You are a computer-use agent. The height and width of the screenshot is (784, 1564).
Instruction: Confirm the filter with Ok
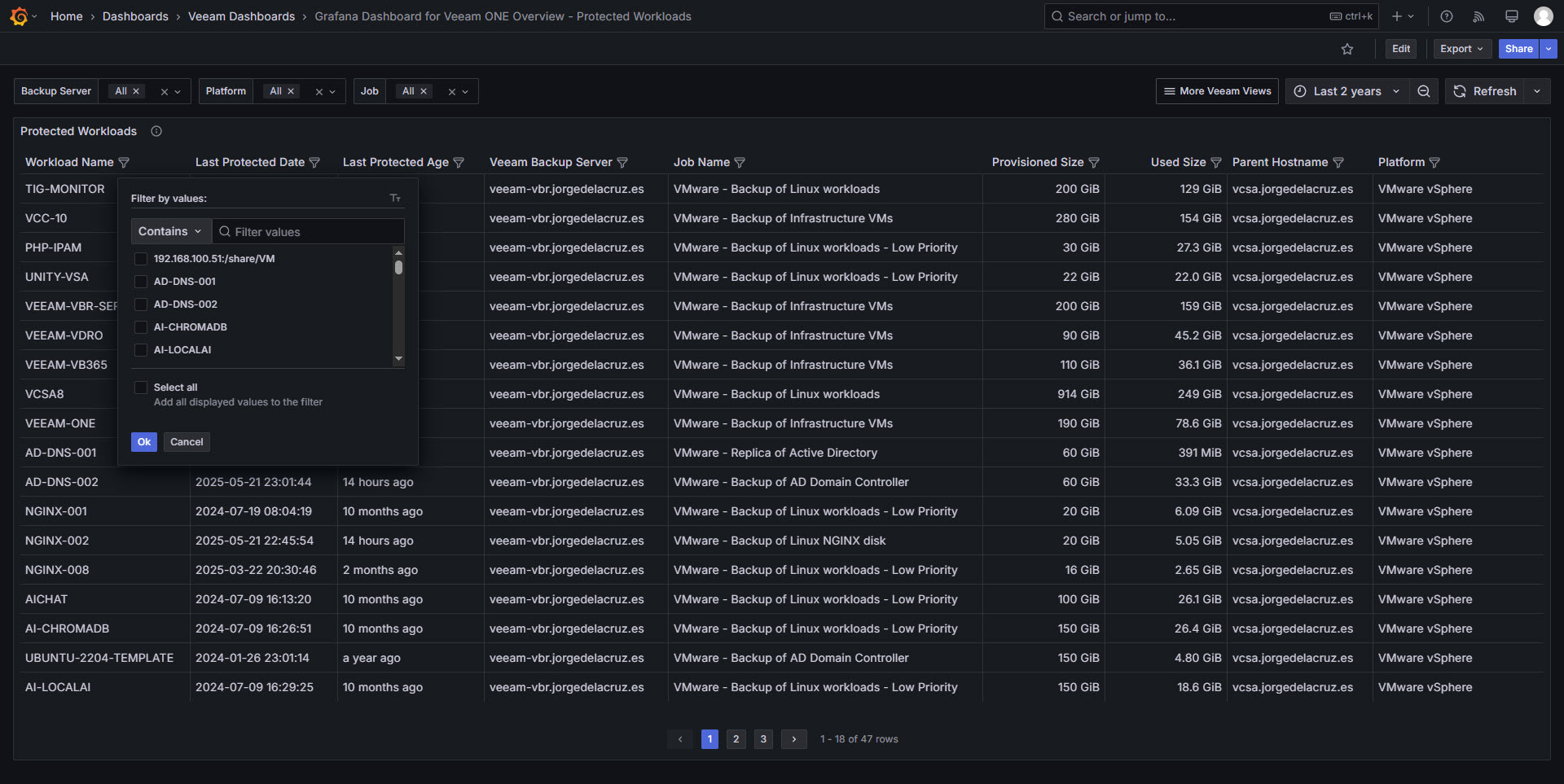(144, 442)
